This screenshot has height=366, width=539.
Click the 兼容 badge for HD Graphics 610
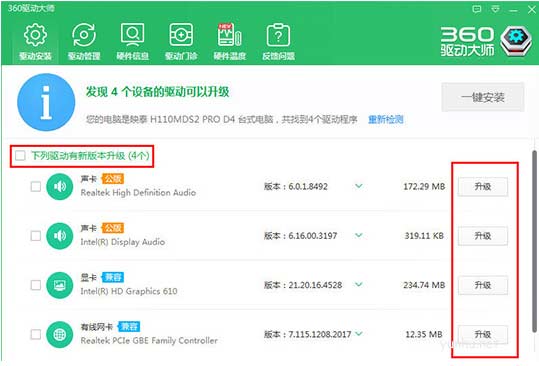point(112,277)
